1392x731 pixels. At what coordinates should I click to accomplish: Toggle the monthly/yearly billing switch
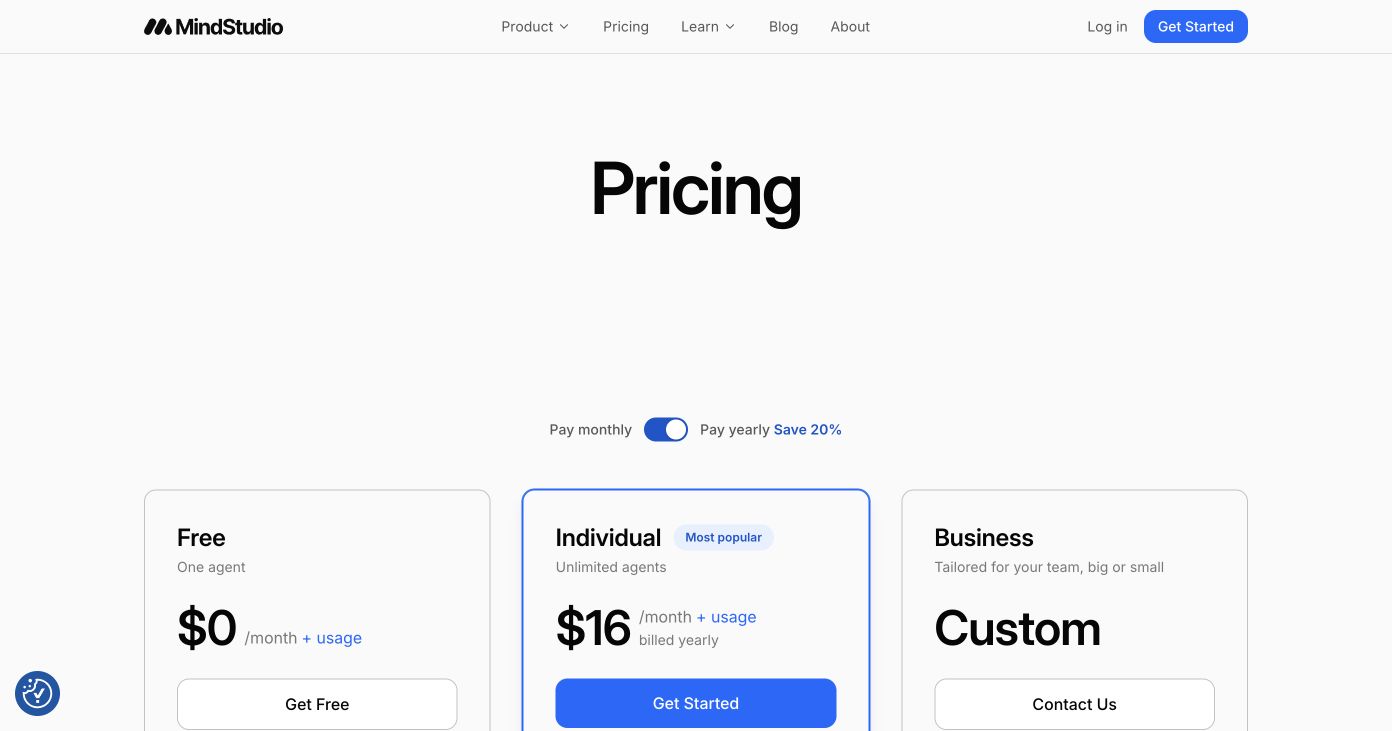click(666, 430)
